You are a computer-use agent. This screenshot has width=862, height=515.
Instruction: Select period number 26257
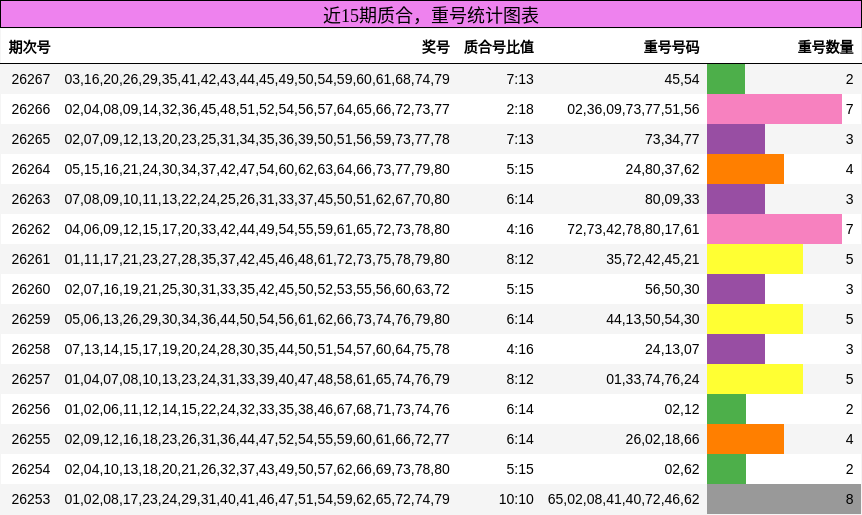click(x=31, y=379)
